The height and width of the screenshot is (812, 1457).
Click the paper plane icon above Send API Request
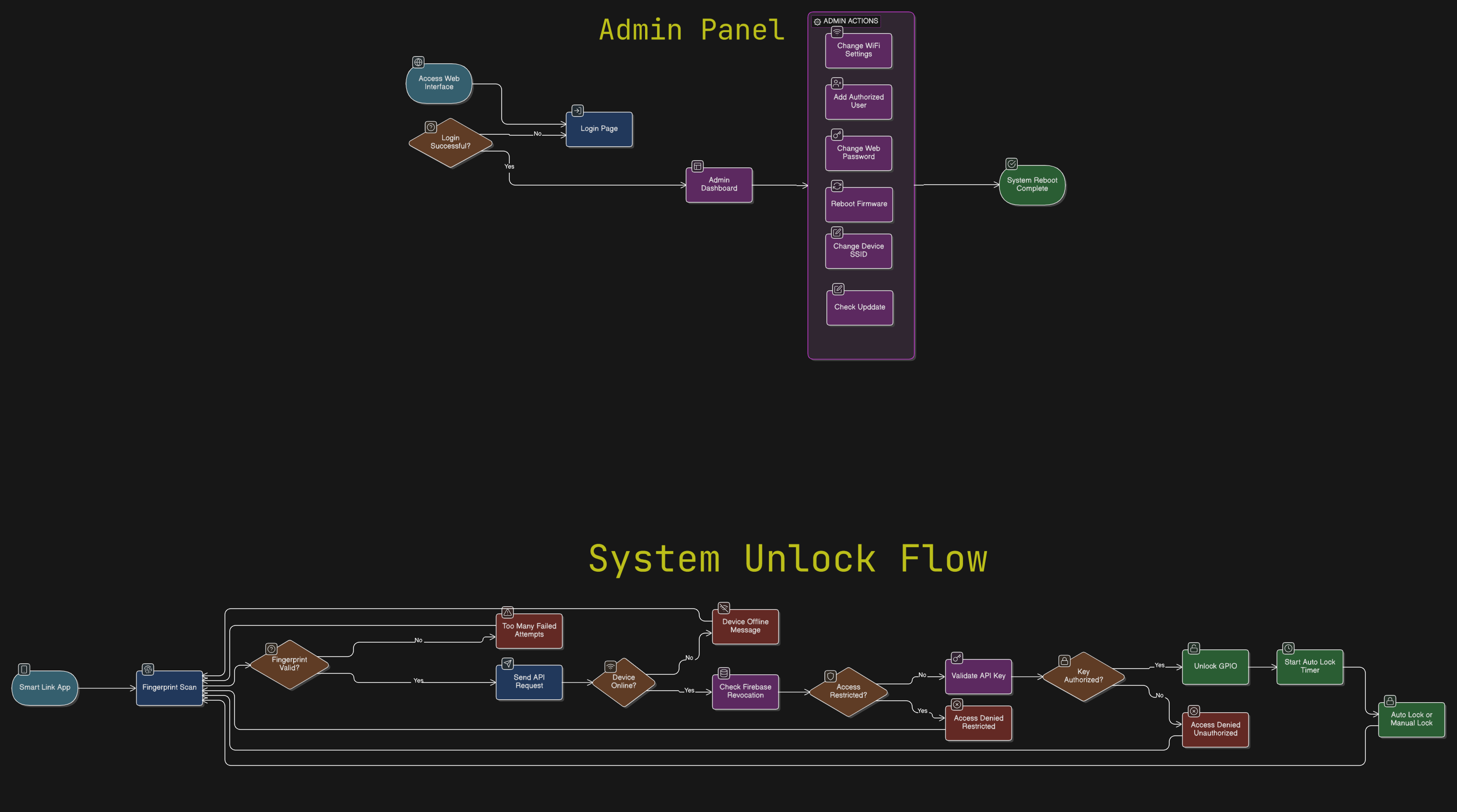click(508, 664)
